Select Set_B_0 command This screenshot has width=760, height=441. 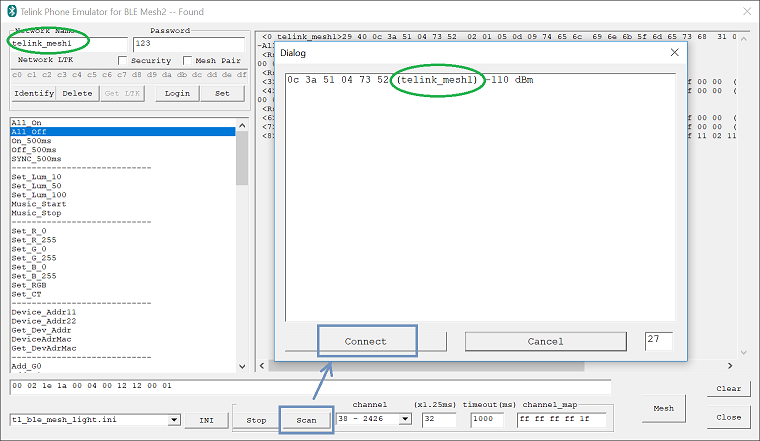click(123, 267)
